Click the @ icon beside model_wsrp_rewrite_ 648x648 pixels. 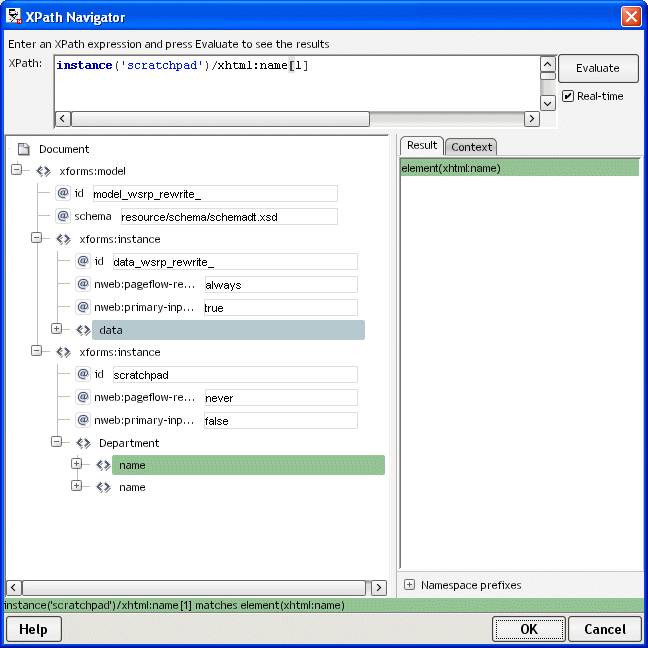63,193
